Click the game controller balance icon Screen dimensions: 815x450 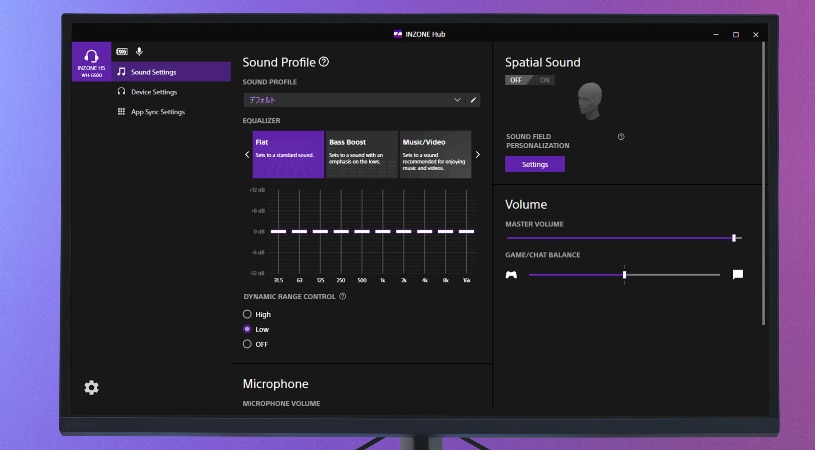[x=511, y=274]
